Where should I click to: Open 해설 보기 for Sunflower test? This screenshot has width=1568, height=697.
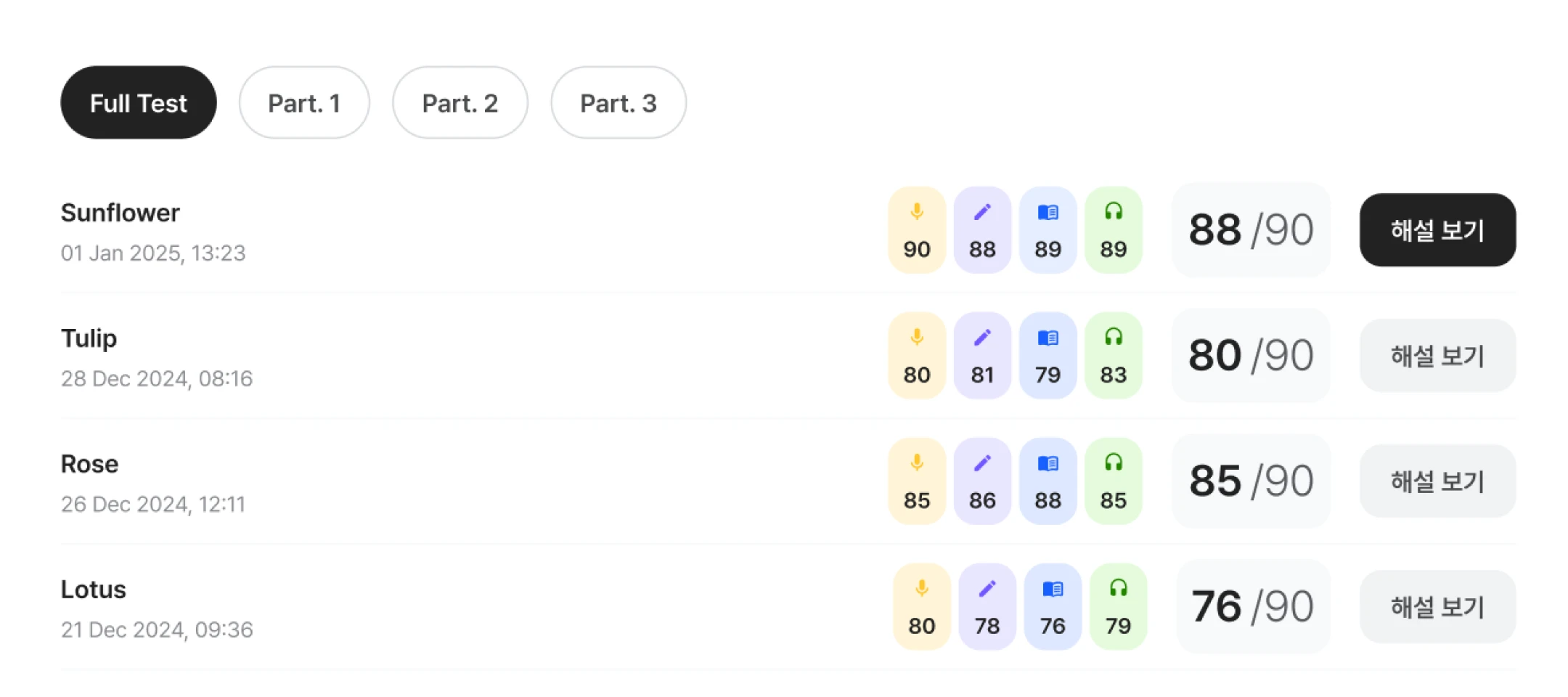(1437, 230)
